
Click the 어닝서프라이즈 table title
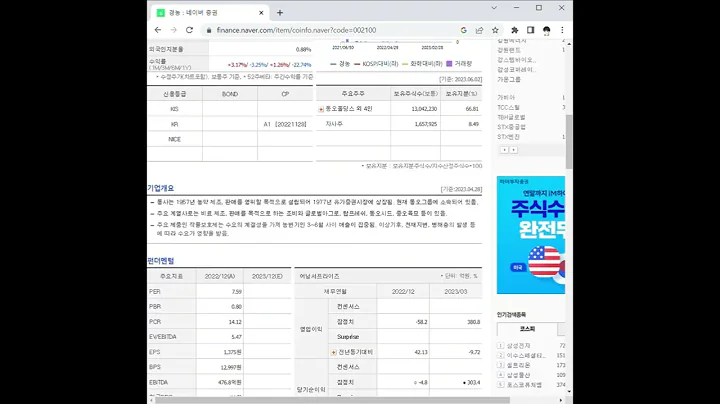[x=319, y=276]
